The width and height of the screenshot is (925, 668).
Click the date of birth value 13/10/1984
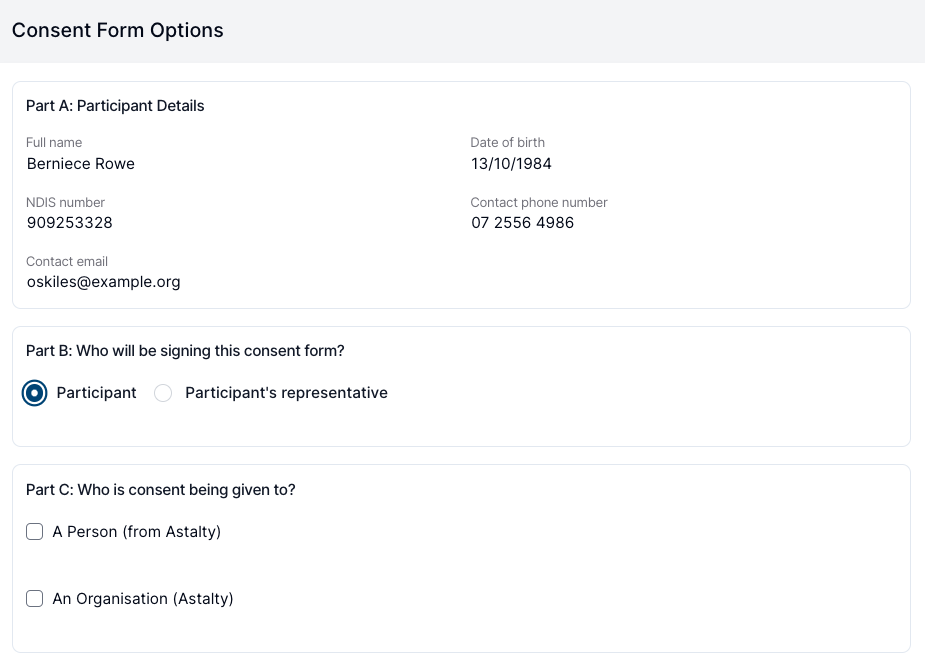pyautogui.click(x=511, y=164)
